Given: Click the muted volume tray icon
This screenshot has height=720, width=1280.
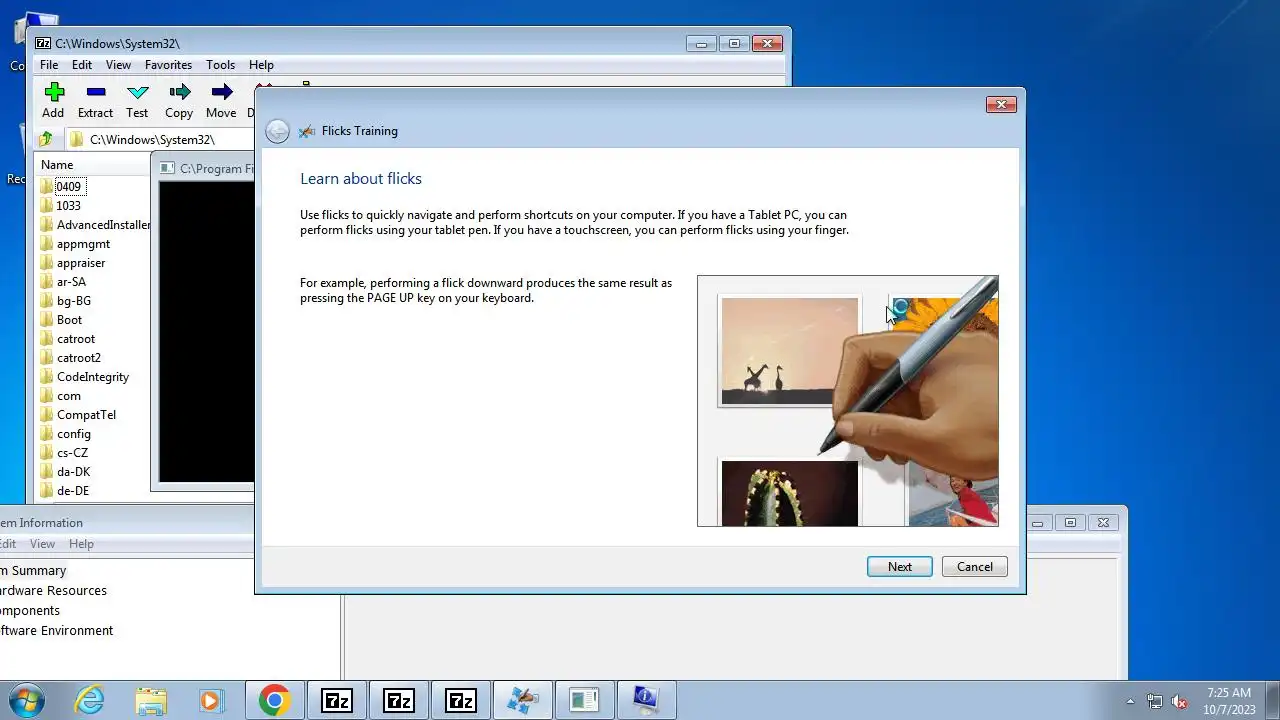Looking at the screenshot, I should [1179, 701].
